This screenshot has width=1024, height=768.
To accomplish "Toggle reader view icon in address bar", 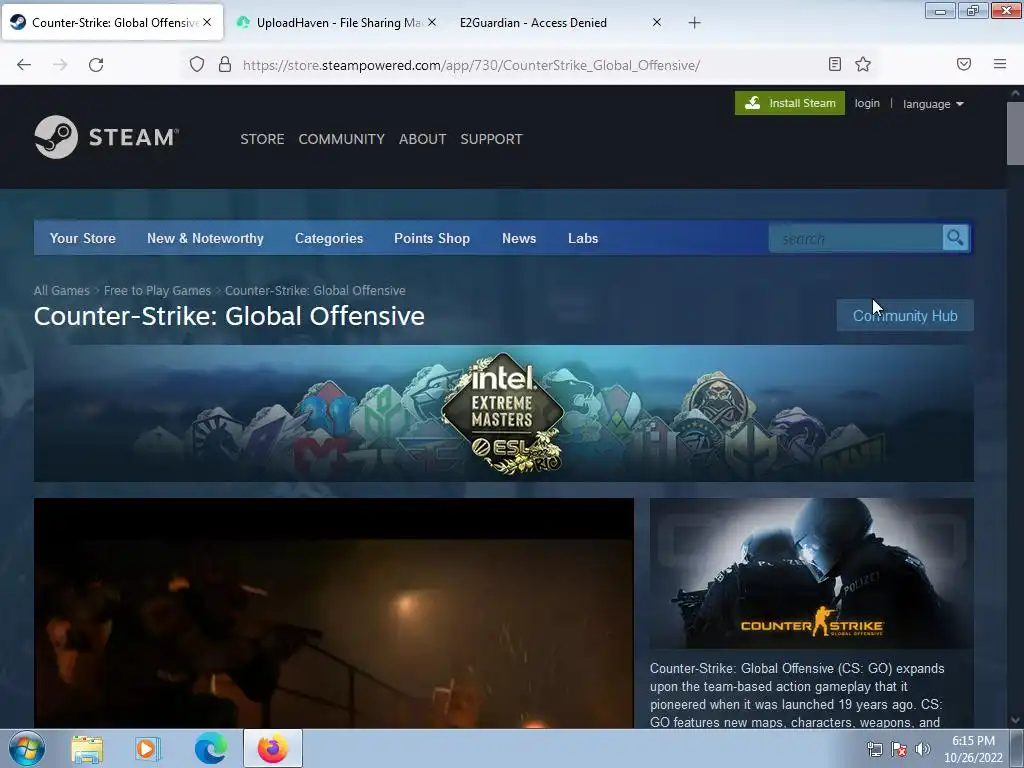I will click(x=835, y=64).
